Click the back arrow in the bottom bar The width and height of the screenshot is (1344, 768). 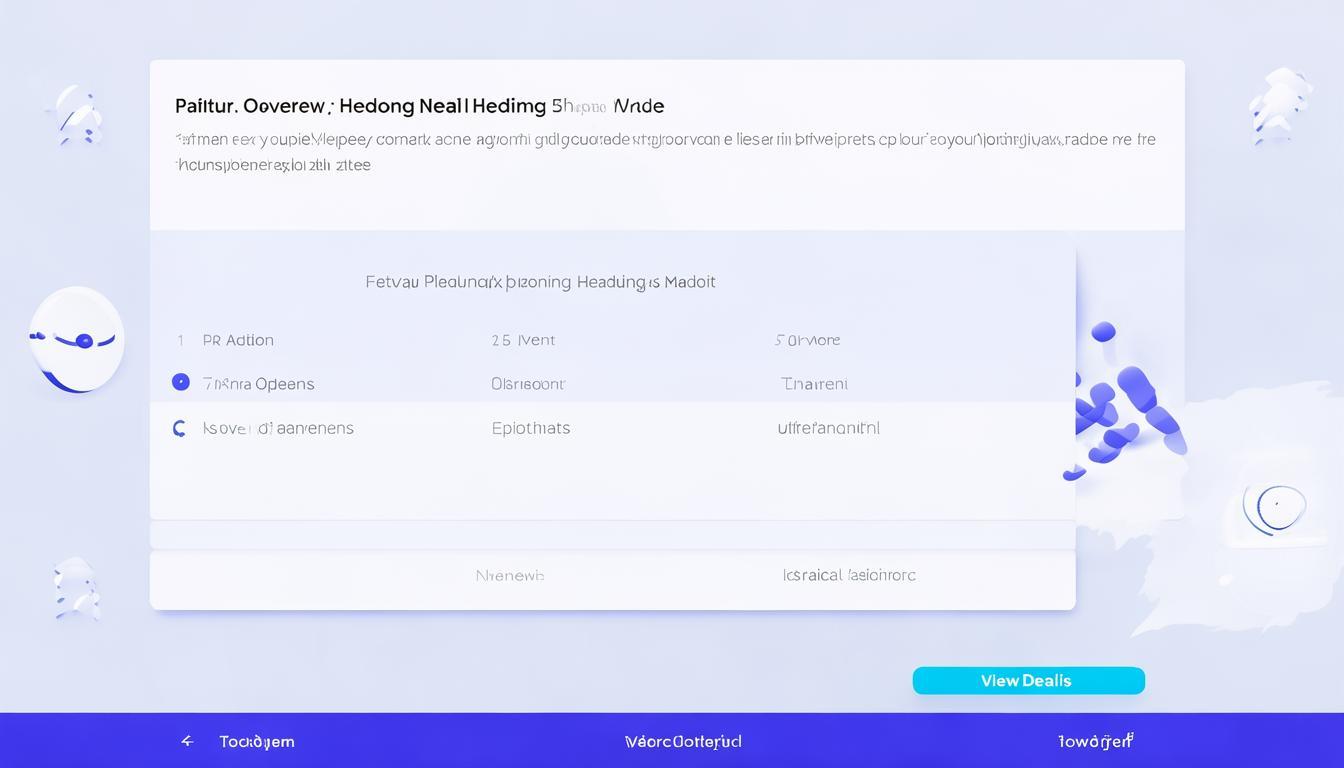click(187, 741)
